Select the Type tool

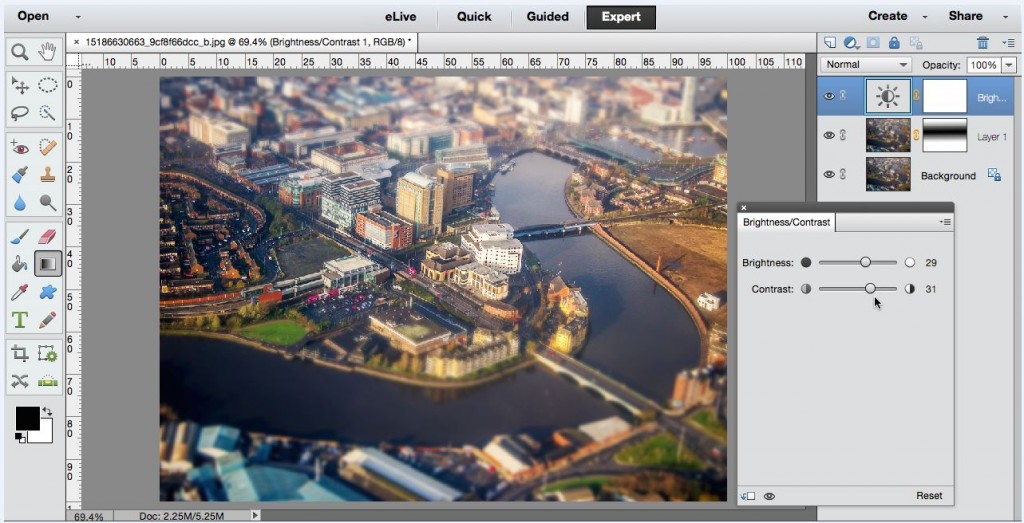(x=20, y=320)
